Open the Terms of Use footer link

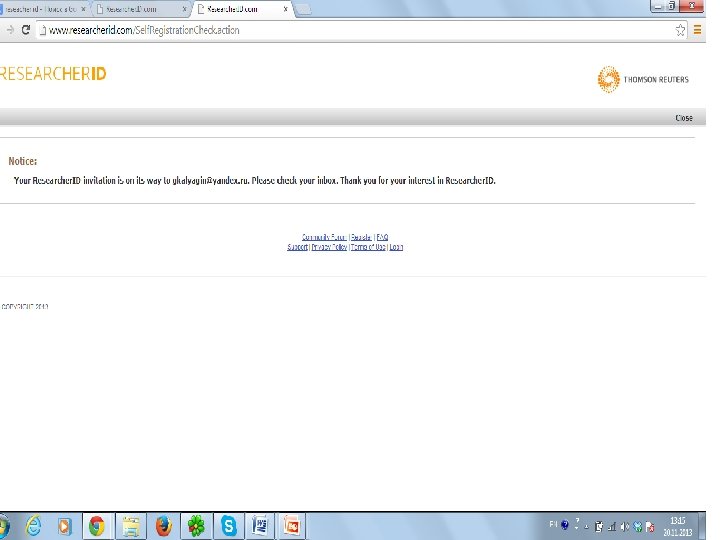tap(368, 247)
